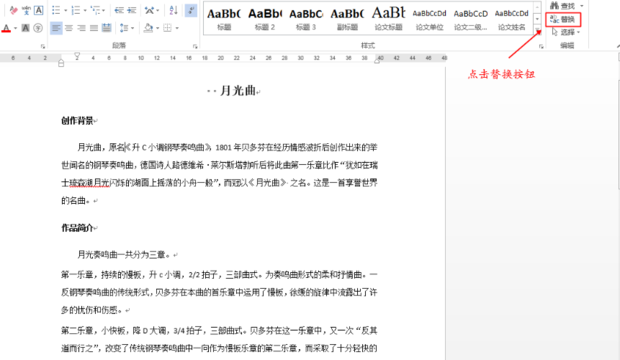Toggle Show/Hide paragraph marks
Viewport: 620px width, 360px height.
click(x=191, y=10)
